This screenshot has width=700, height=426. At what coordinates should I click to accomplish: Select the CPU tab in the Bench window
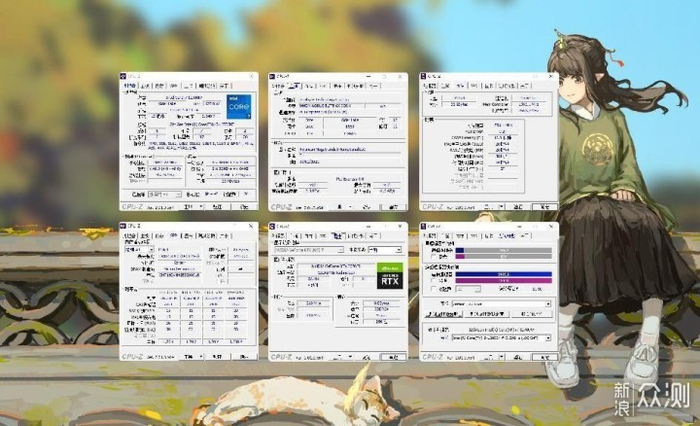[429, 236]
